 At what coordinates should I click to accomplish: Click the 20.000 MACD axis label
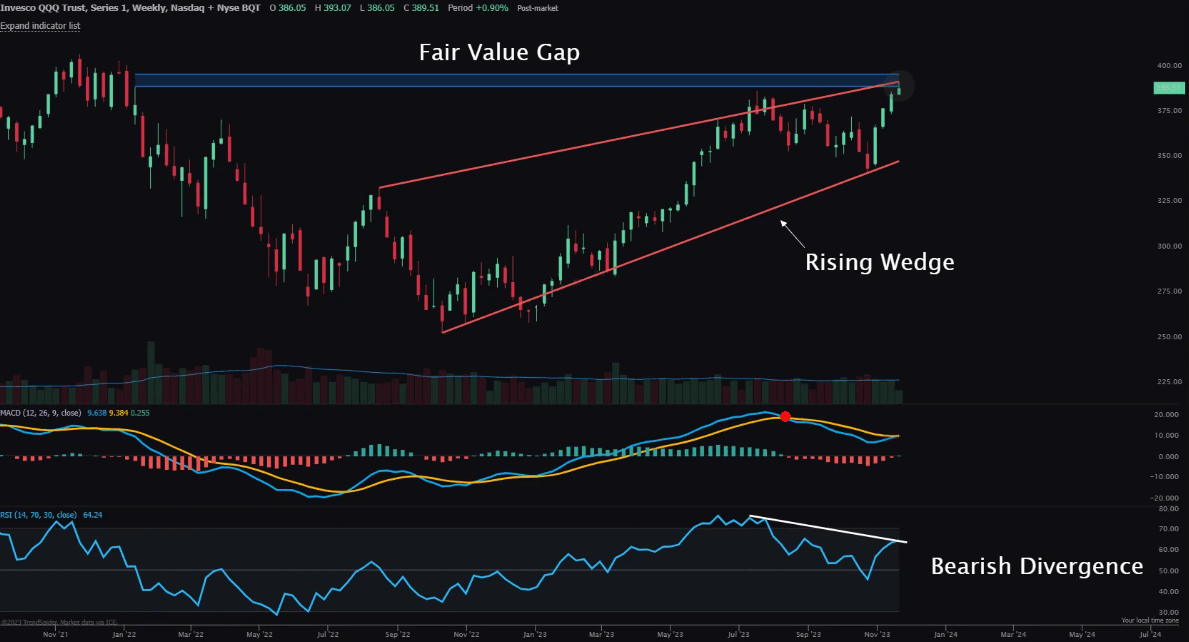[1166, 415]
